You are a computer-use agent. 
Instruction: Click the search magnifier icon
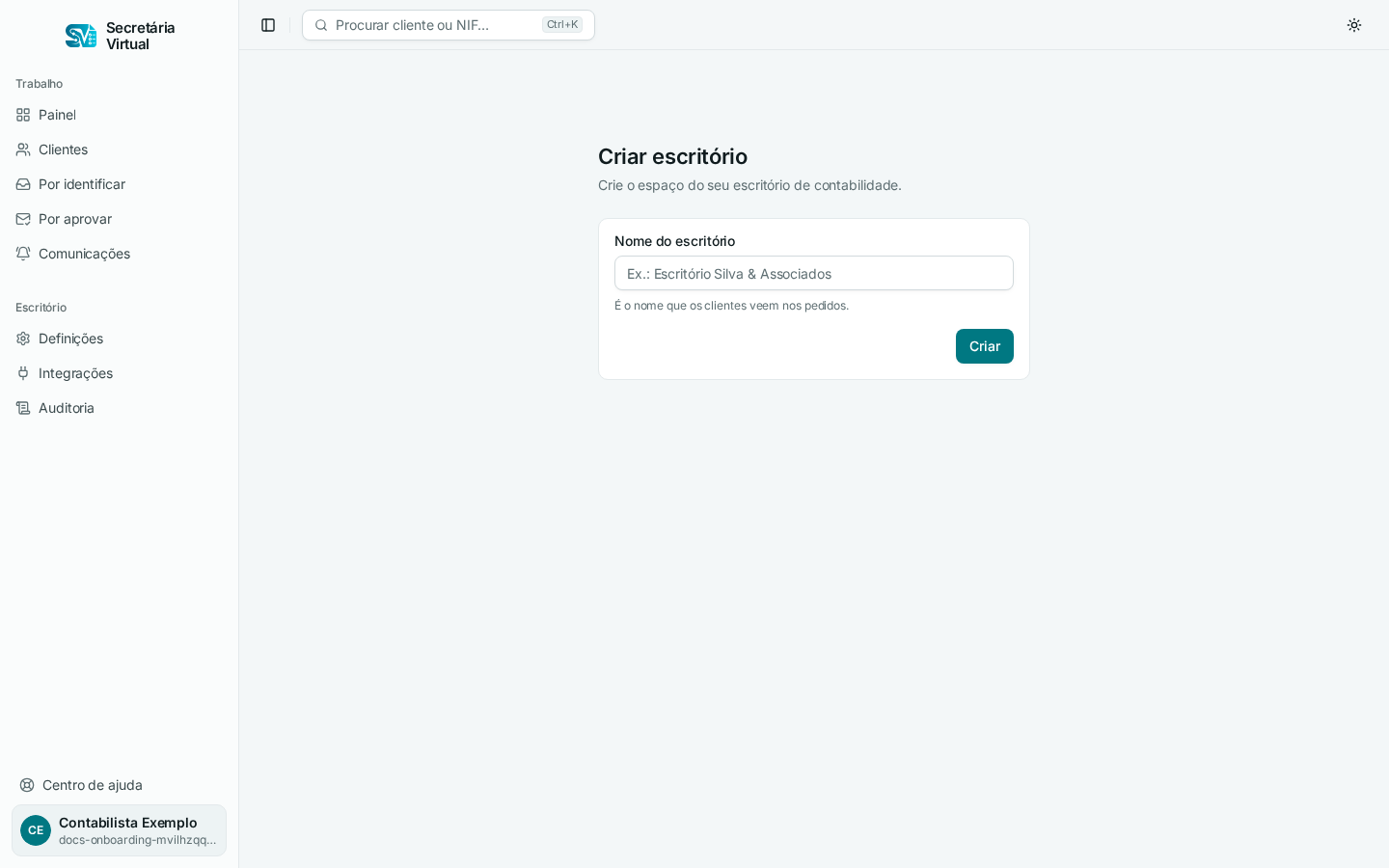click(321, 25)
